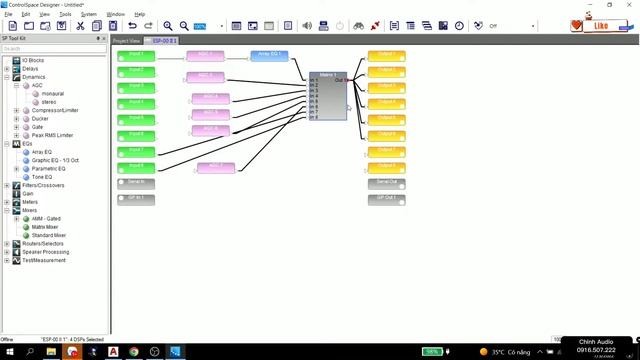Paste using the clipboard toolbar icon
The height and width of the screenshot is (360, 640).
(x=113, y=26)
